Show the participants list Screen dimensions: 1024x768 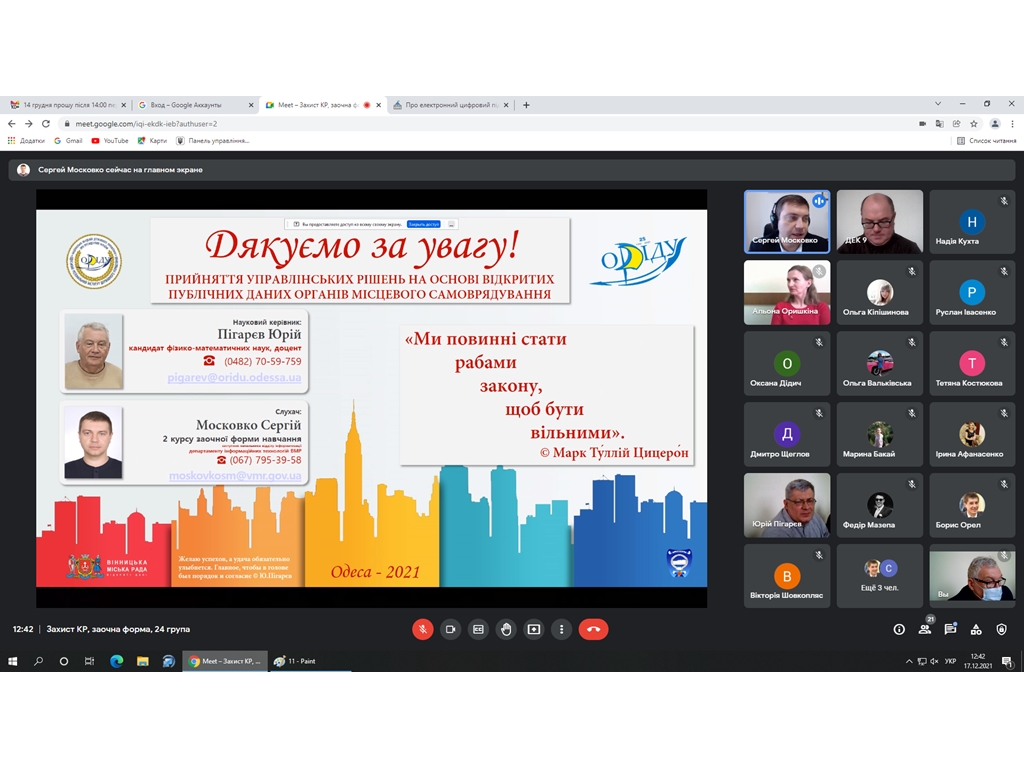point(925,629)
